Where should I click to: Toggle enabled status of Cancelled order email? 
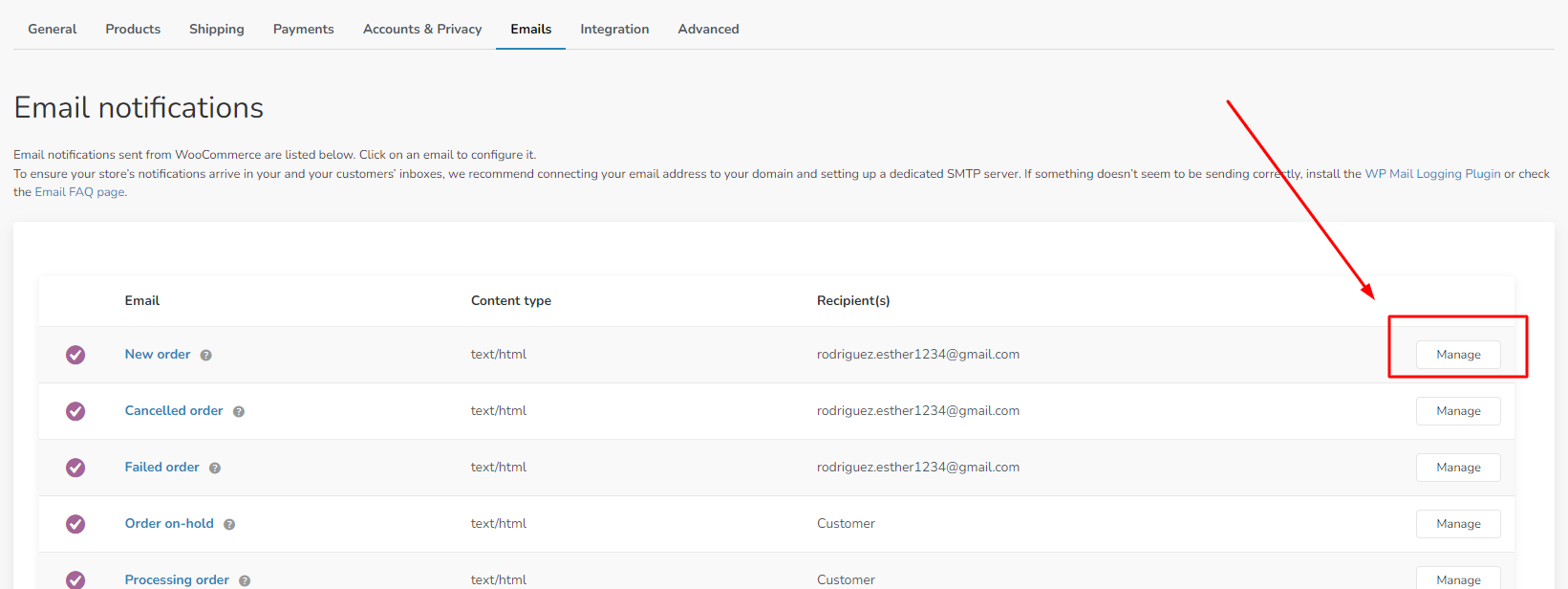[75, 411]
